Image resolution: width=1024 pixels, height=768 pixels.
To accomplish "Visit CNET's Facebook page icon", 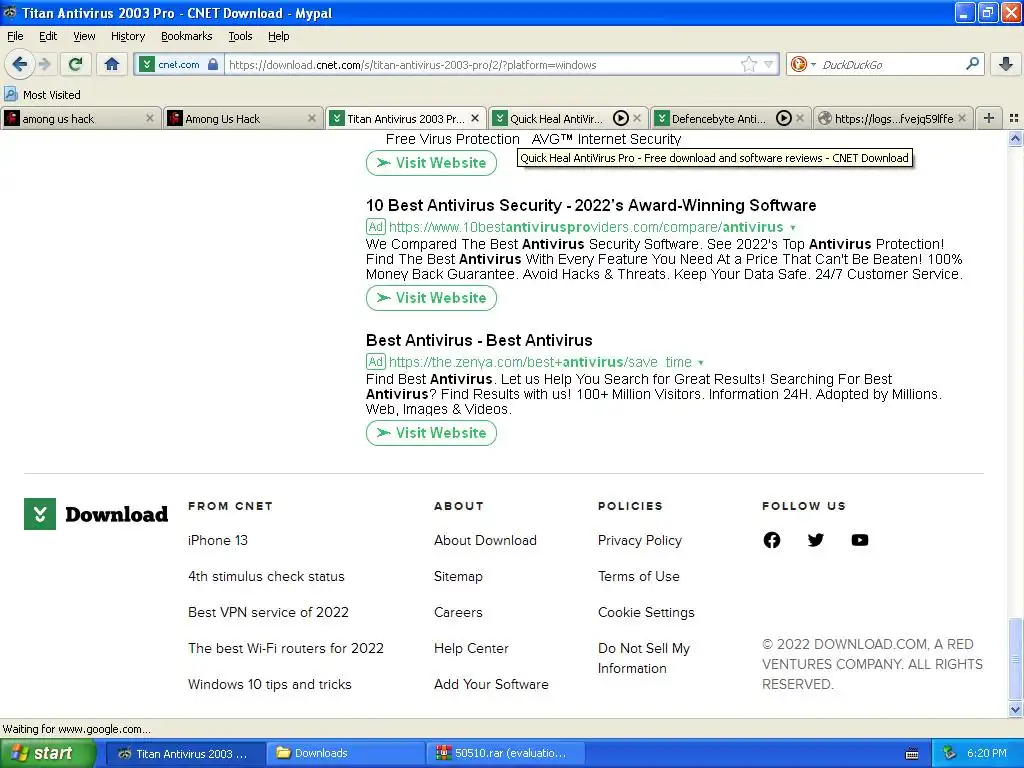I will [x=772, y=540].
